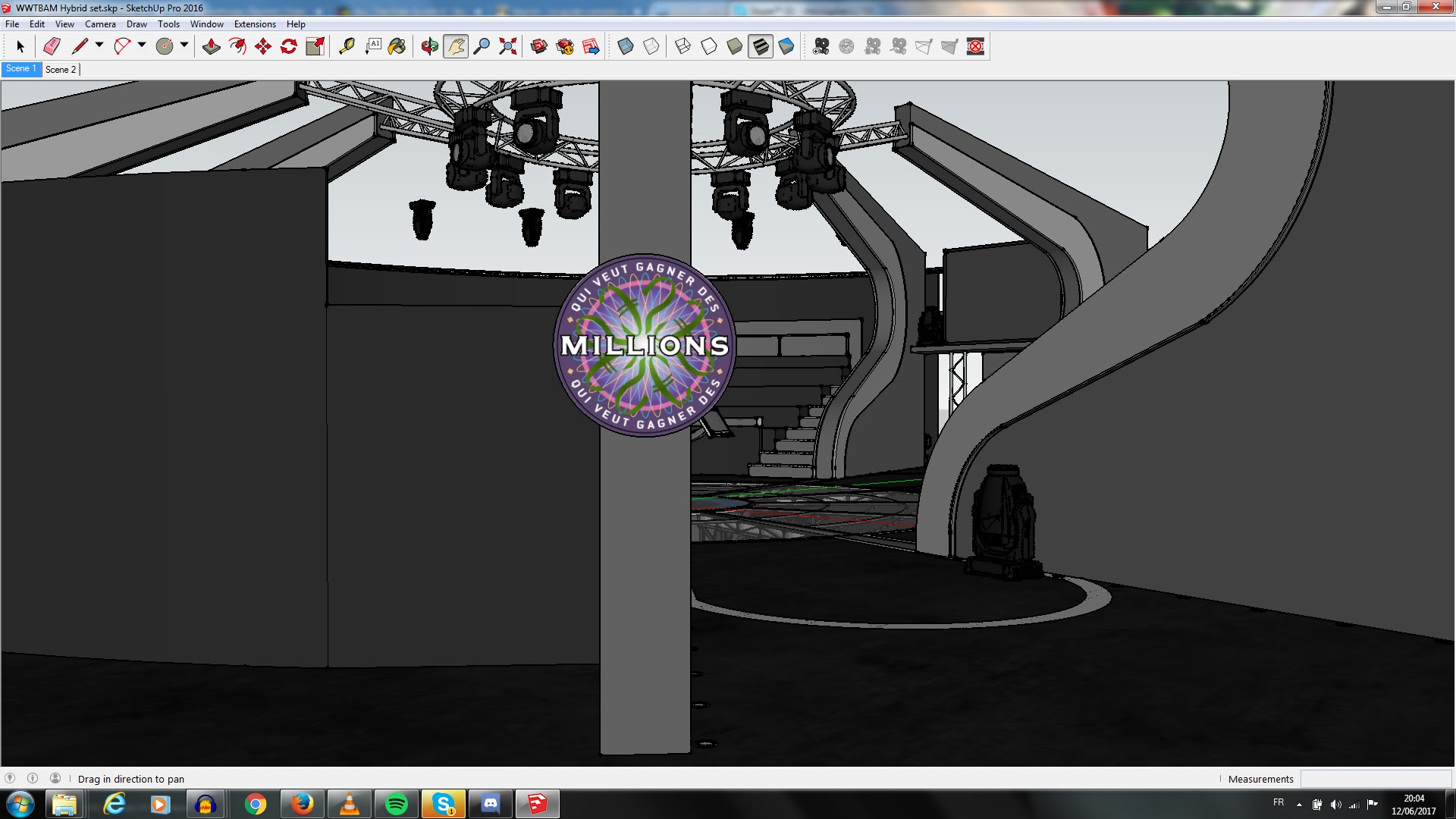
Task: Click the Measurements input box
Action: (x=1376, y=779)
